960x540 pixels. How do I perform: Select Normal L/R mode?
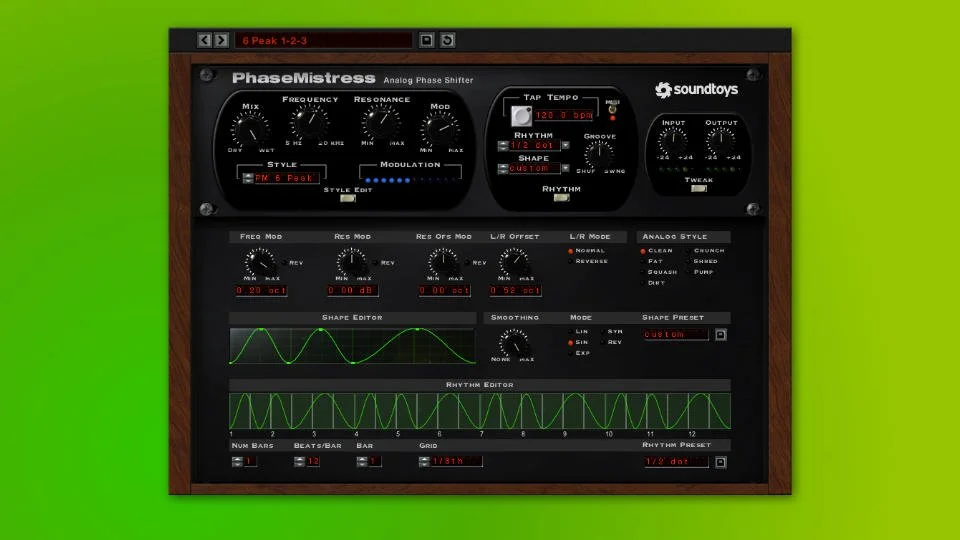coord(571,251)
